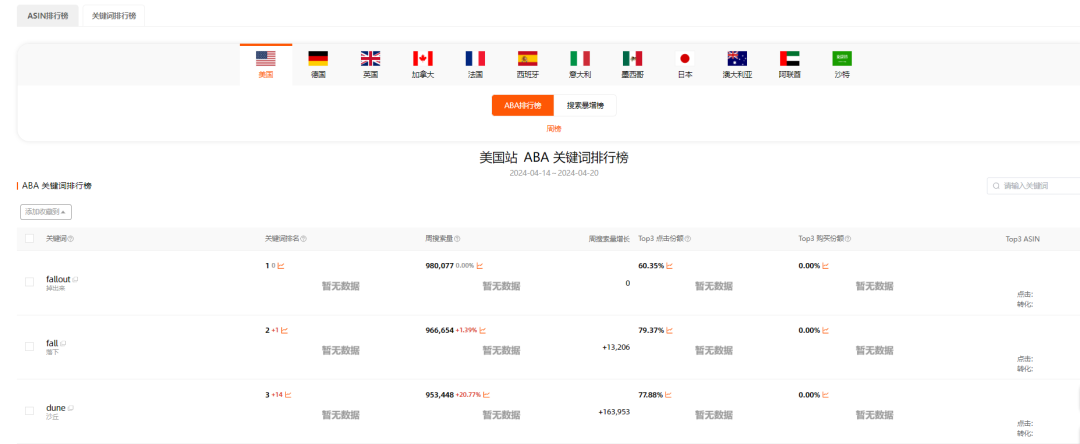Select the Germany flag icon
The image size is (1080, 444).
click(x=318, y=59)
